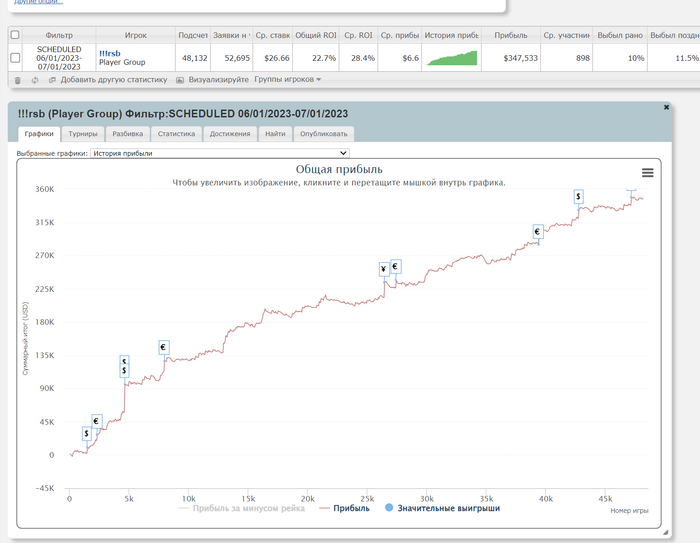This screenshot has height=543, width=700.
Task: Tick the checkbox for the !!!rsb row
Action: tap(15, 58)
